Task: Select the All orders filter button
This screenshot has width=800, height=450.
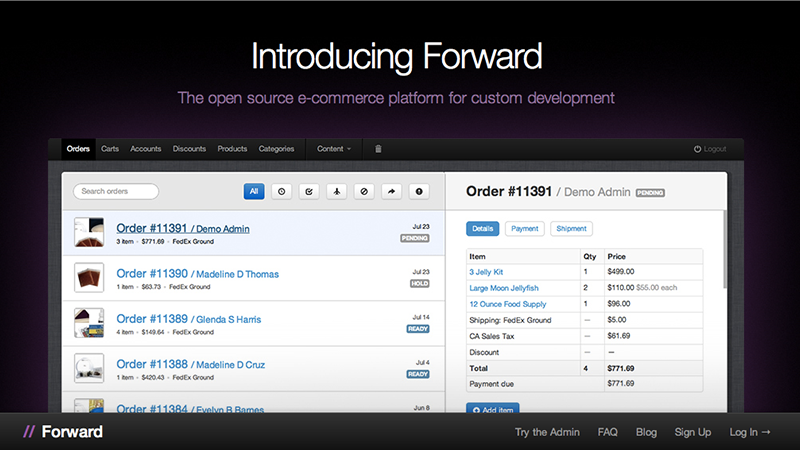Action: [x=254, y=191]
